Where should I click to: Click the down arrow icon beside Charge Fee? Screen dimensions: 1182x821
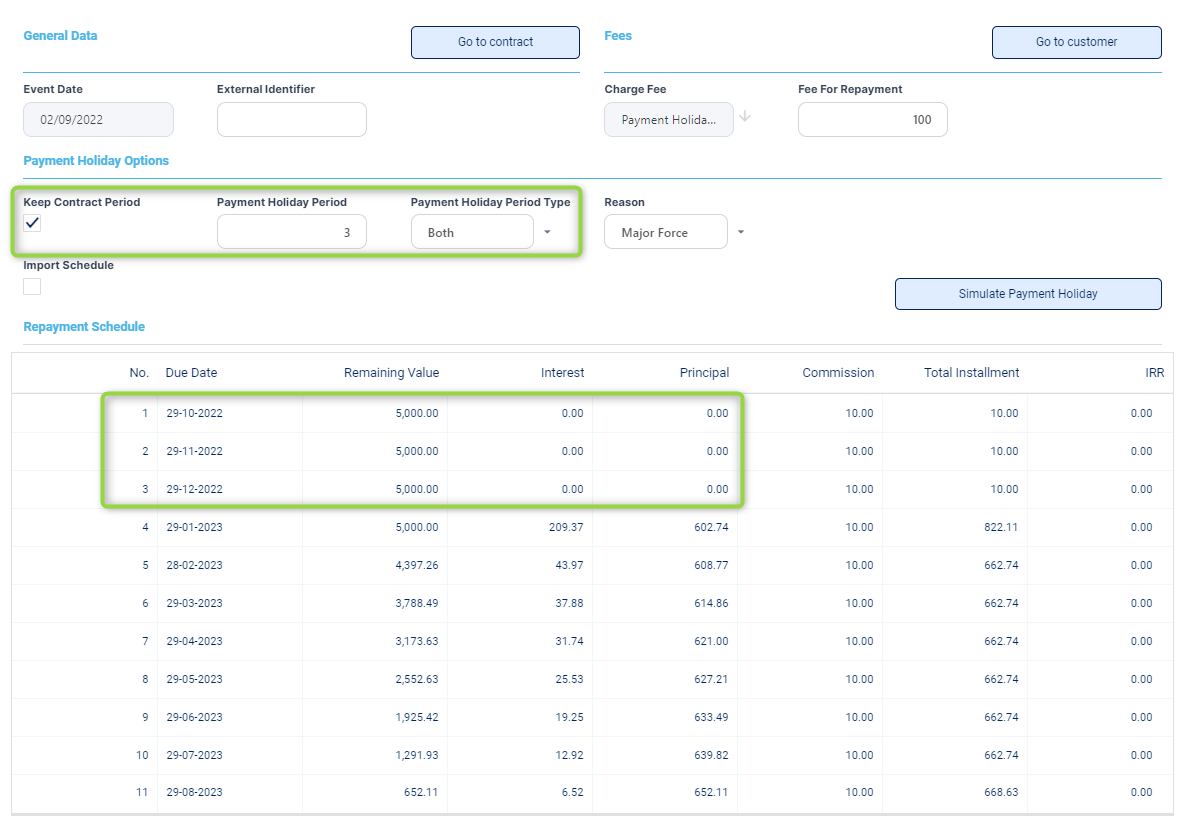coord(745,117)
